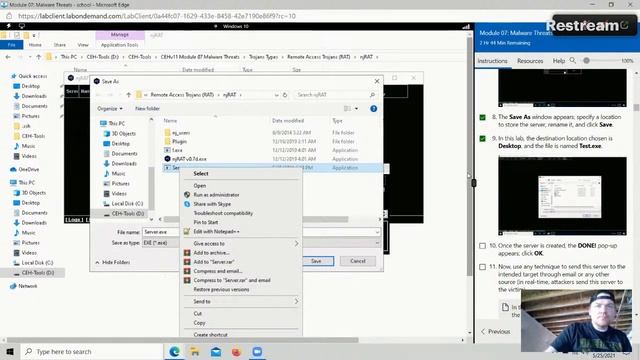Click the New folder button
Viewport: 640px width, 360px height.
coord(147,109)
